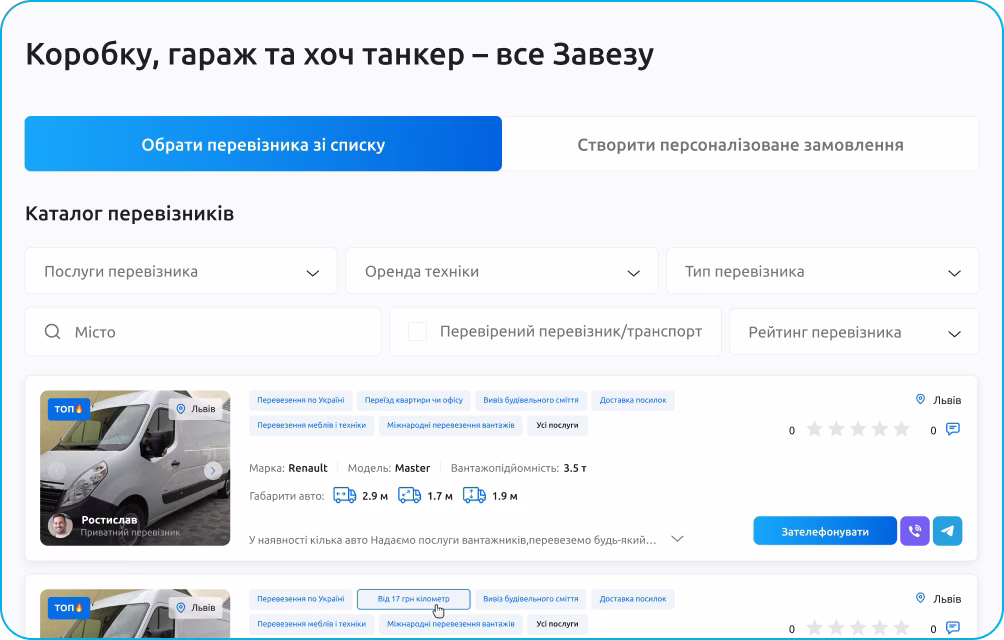Click Вивіз будівельного сміття tag in second card
1004x640 pixels.
click(x=531, y=599)
